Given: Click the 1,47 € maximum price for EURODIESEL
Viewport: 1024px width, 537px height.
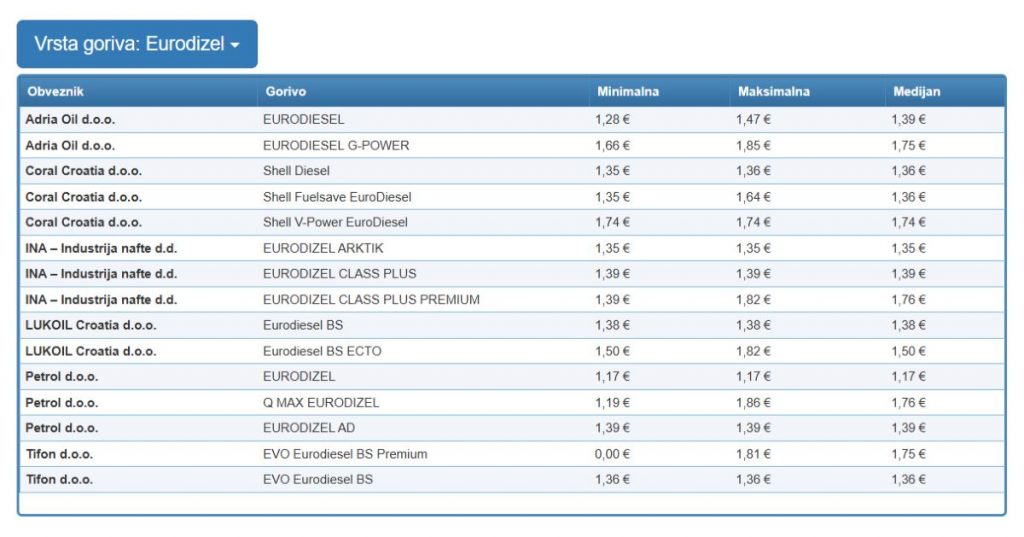Looking at the screenshot, I should click(753, 120).
